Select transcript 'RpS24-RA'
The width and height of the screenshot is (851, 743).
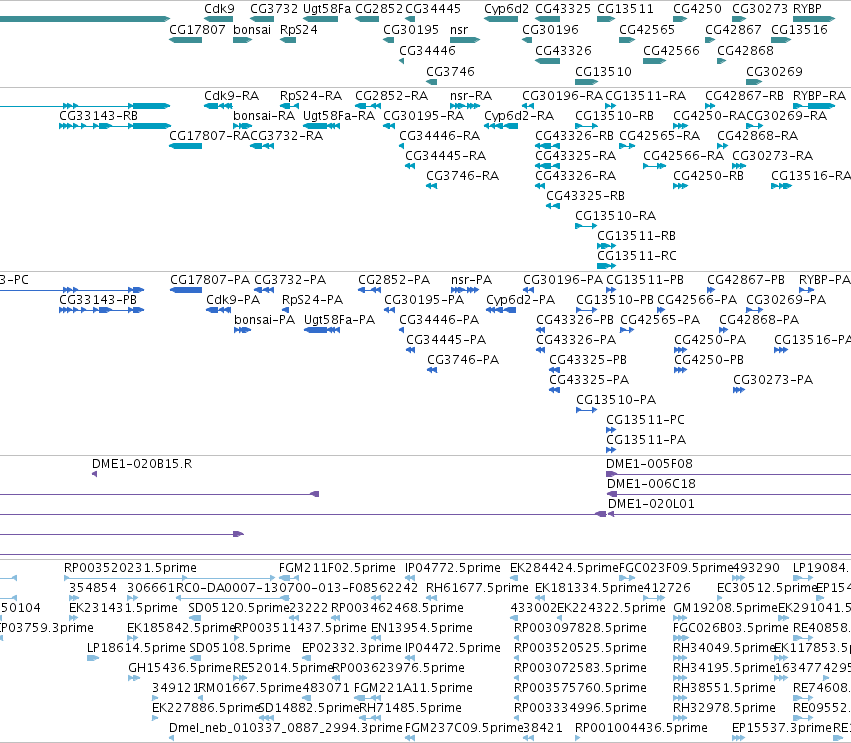pos(311,96)
